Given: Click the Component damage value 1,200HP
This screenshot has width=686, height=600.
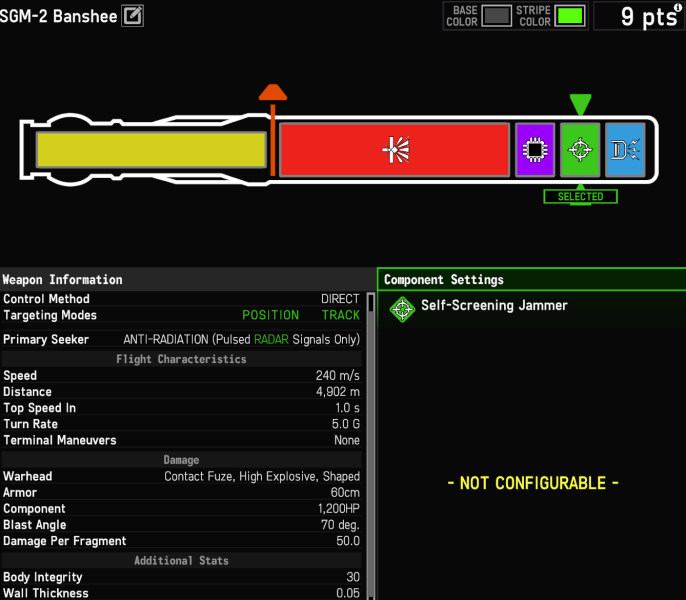Looking at the screenshot, I should pyautogui.click(x=339, y=509).
